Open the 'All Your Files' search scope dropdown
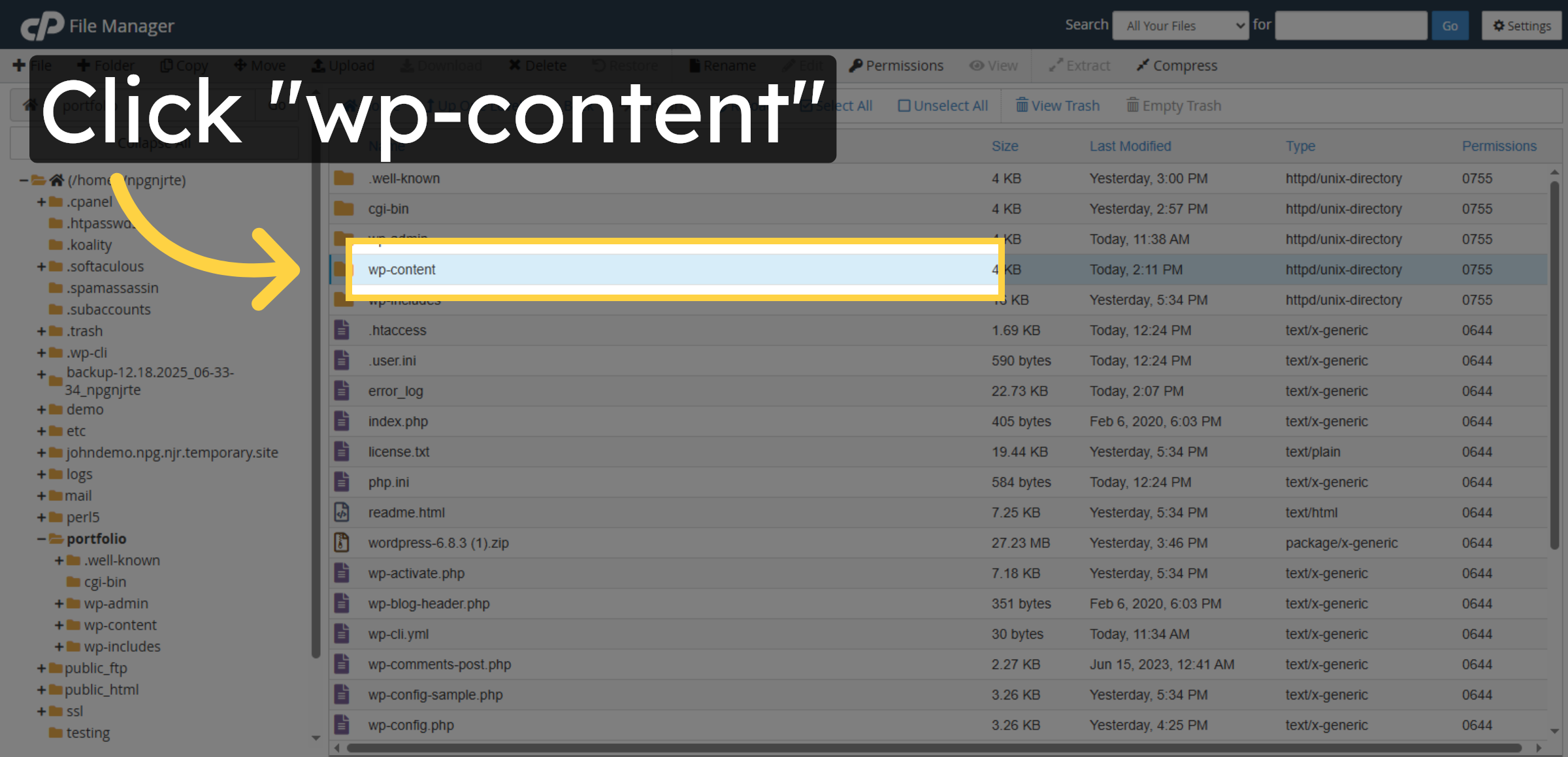 (x=1180, y=25)
